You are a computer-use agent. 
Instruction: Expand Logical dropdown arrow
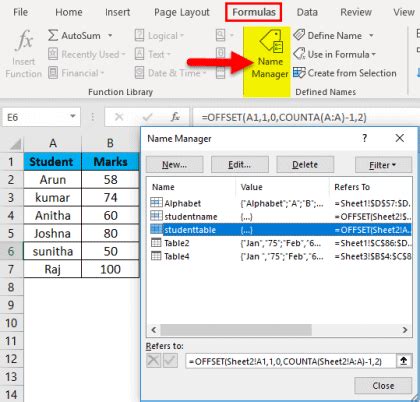point(182,36)
